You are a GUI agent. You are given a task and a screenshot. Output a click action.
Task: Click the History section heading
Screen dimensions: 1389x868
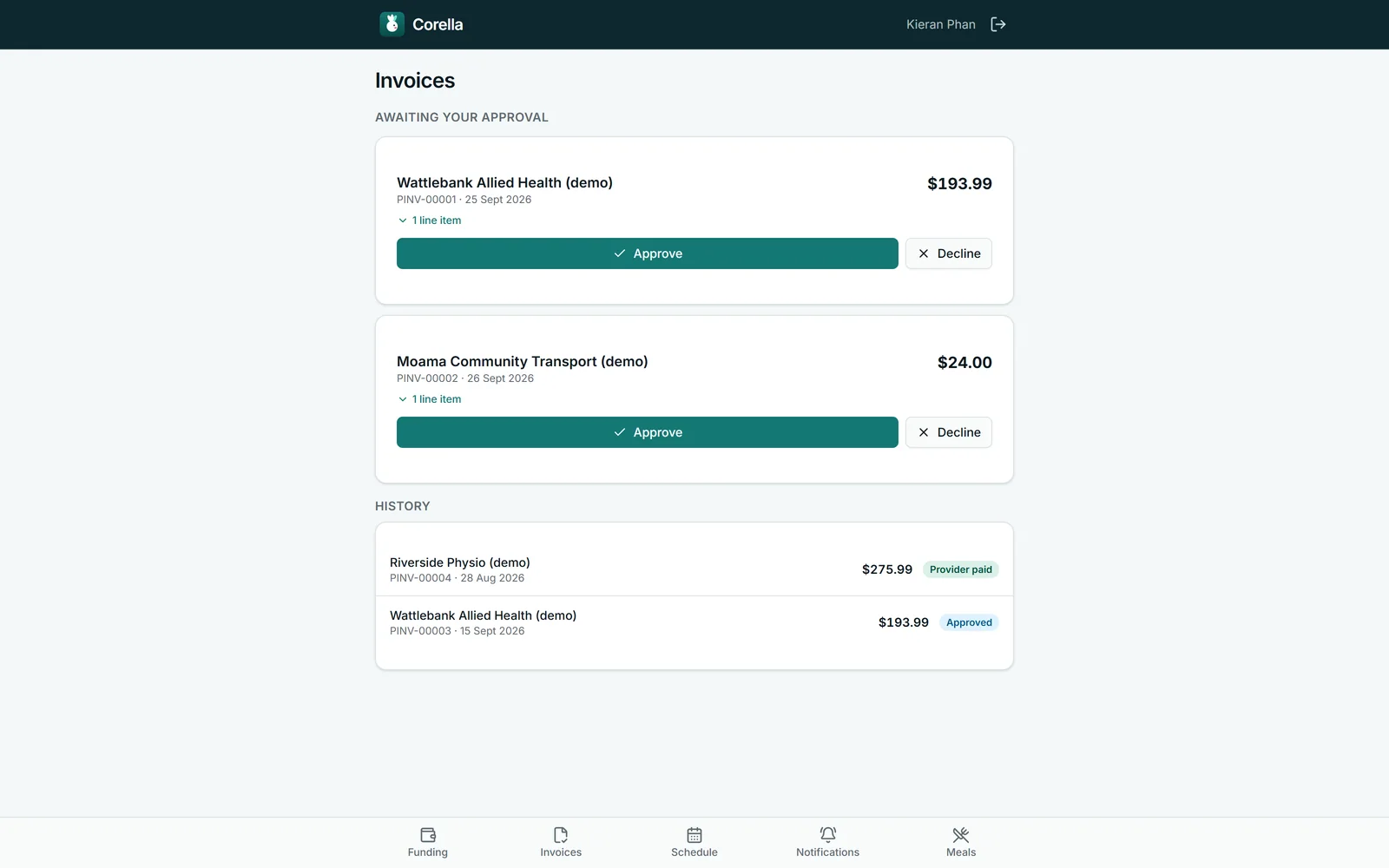[403, 506]
